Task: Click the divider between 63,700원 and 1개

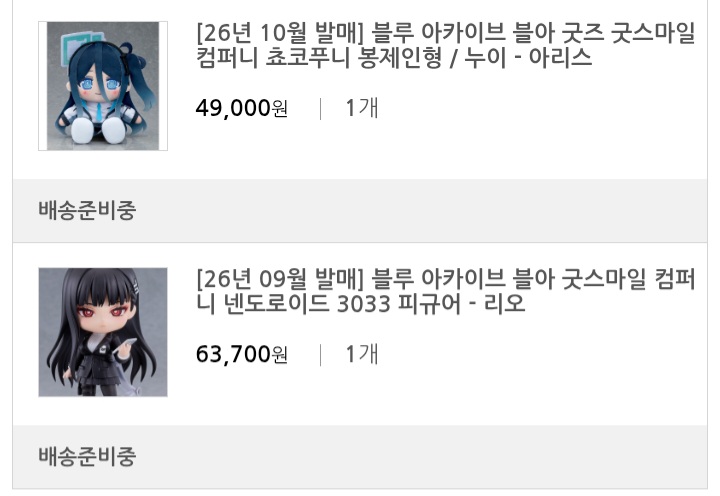Action: (x=320, y=355)
